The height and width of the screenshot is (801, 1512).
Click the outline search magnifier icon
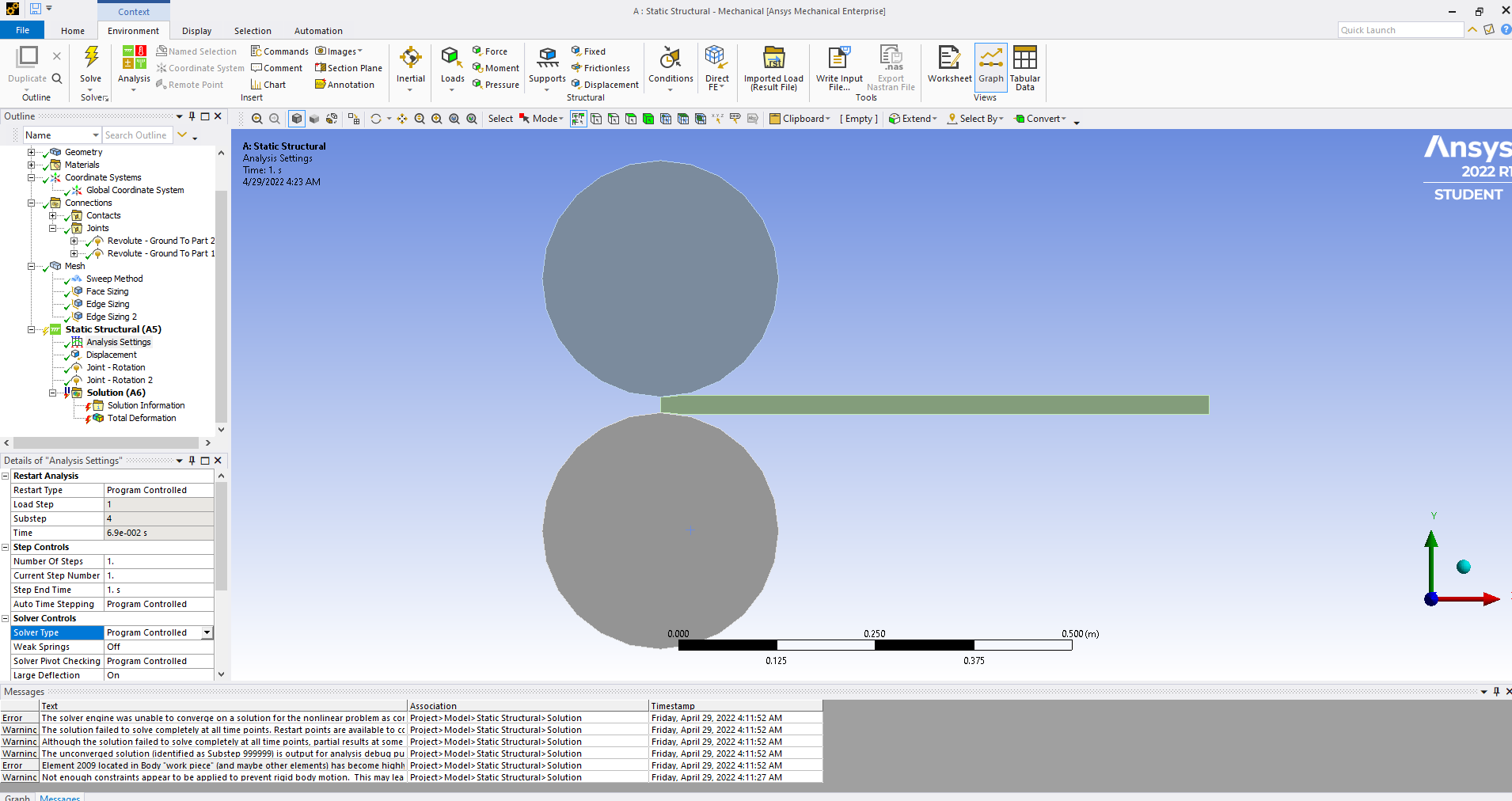(57, 78)
